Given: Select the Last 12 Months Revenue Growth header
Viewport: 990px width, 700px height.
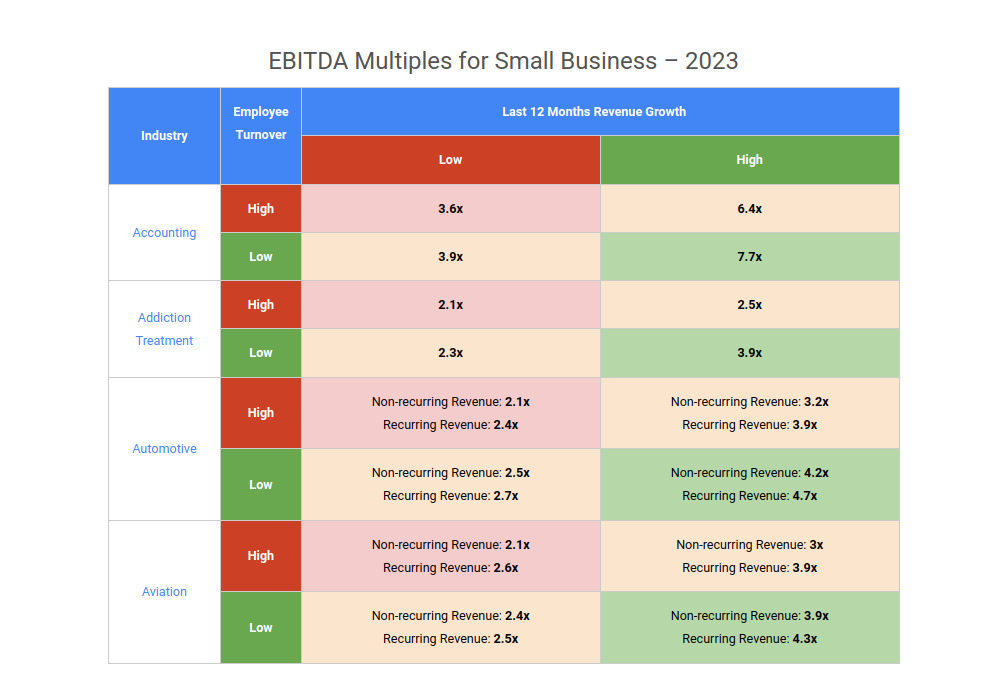Looking at the screenshot, I should click(594, 112).
